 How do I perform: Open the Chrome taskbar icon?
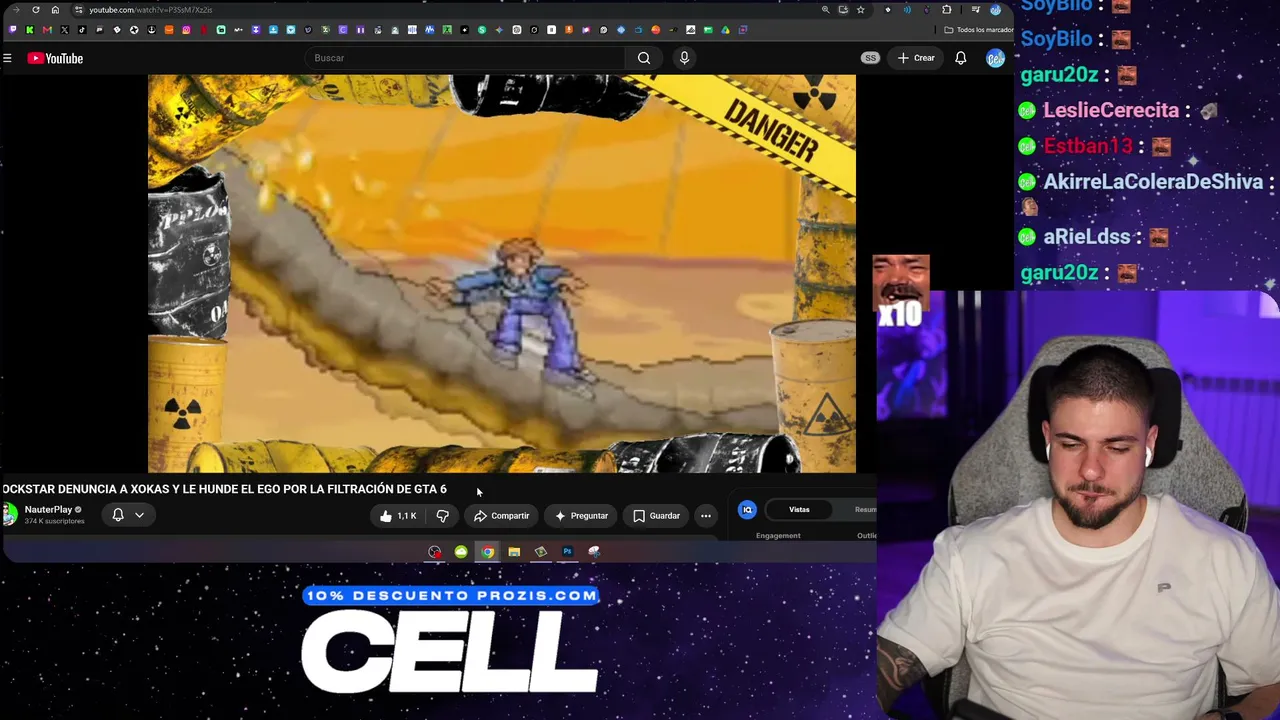[487, 552]
